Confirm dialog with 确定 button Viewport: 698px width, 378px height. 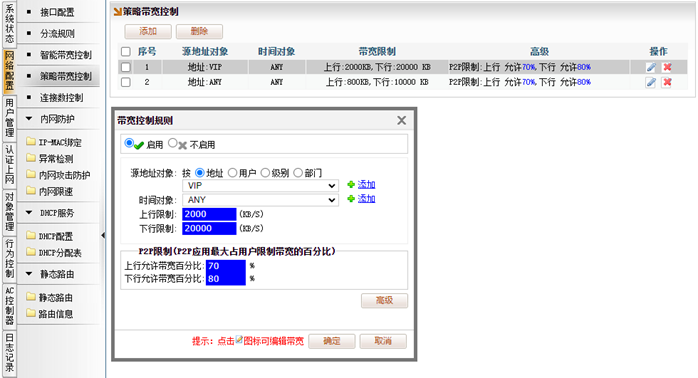332,341
